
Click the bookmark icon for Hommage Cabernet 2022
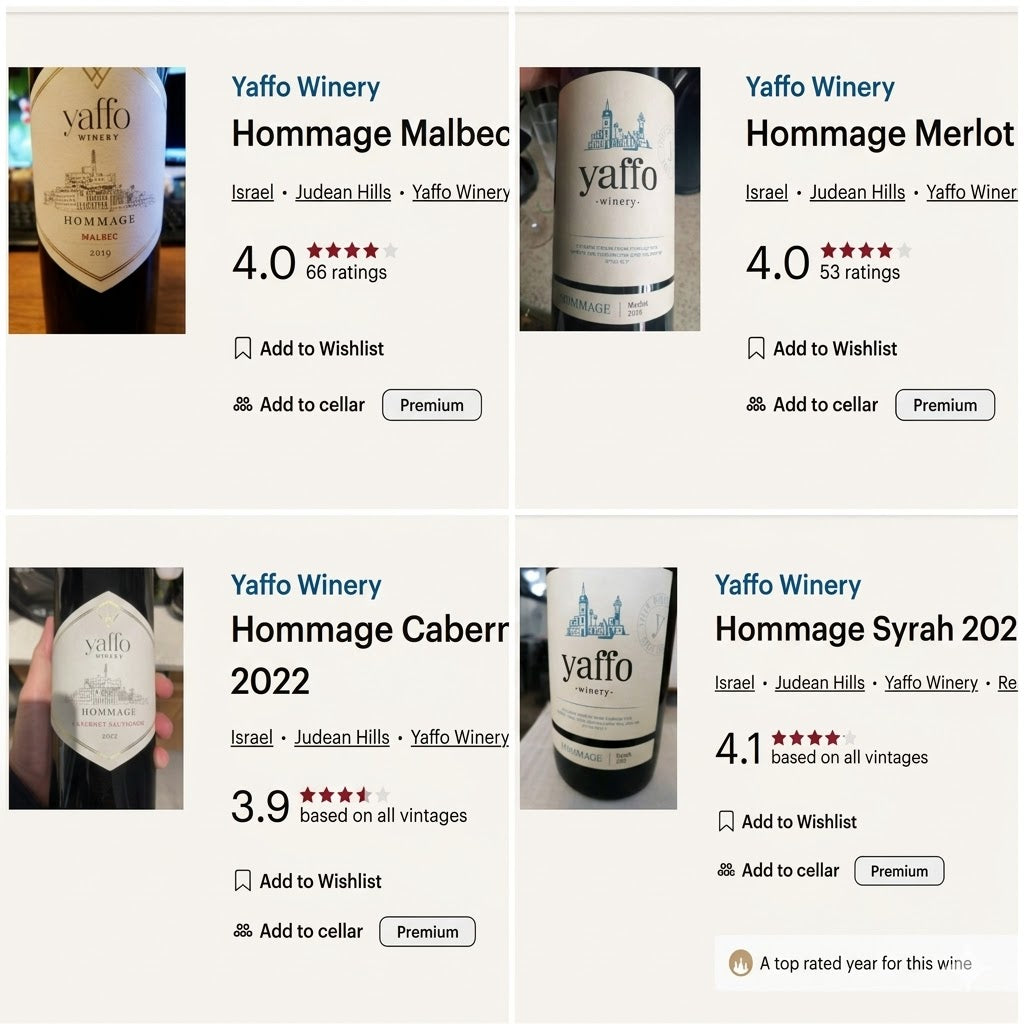tap(242, 881)
